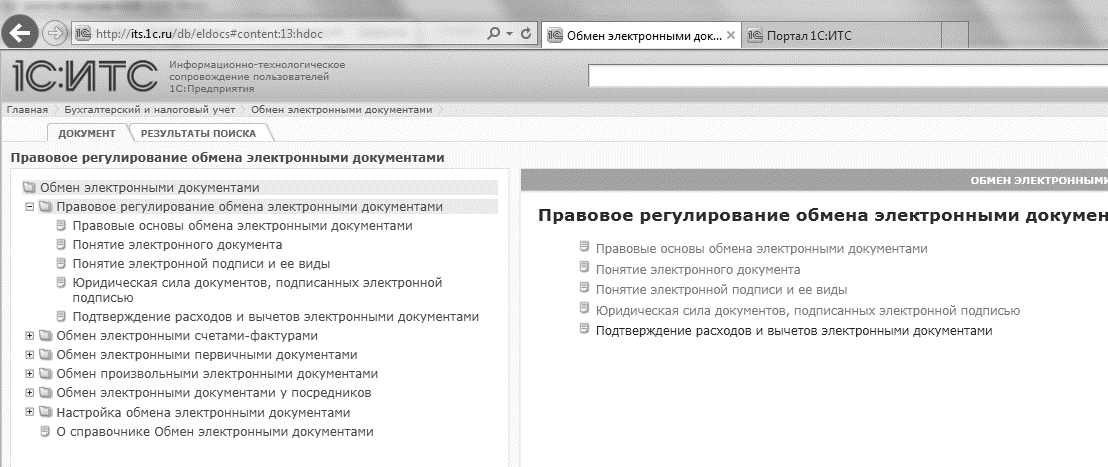Open a new blank browser tab
The height and width of the screenshot is (467, 1108).
point(955,35)
